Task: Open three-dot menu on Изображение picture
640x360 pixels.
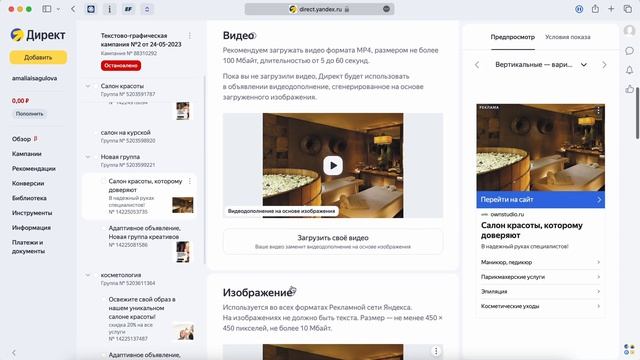Action: point(436,351)
